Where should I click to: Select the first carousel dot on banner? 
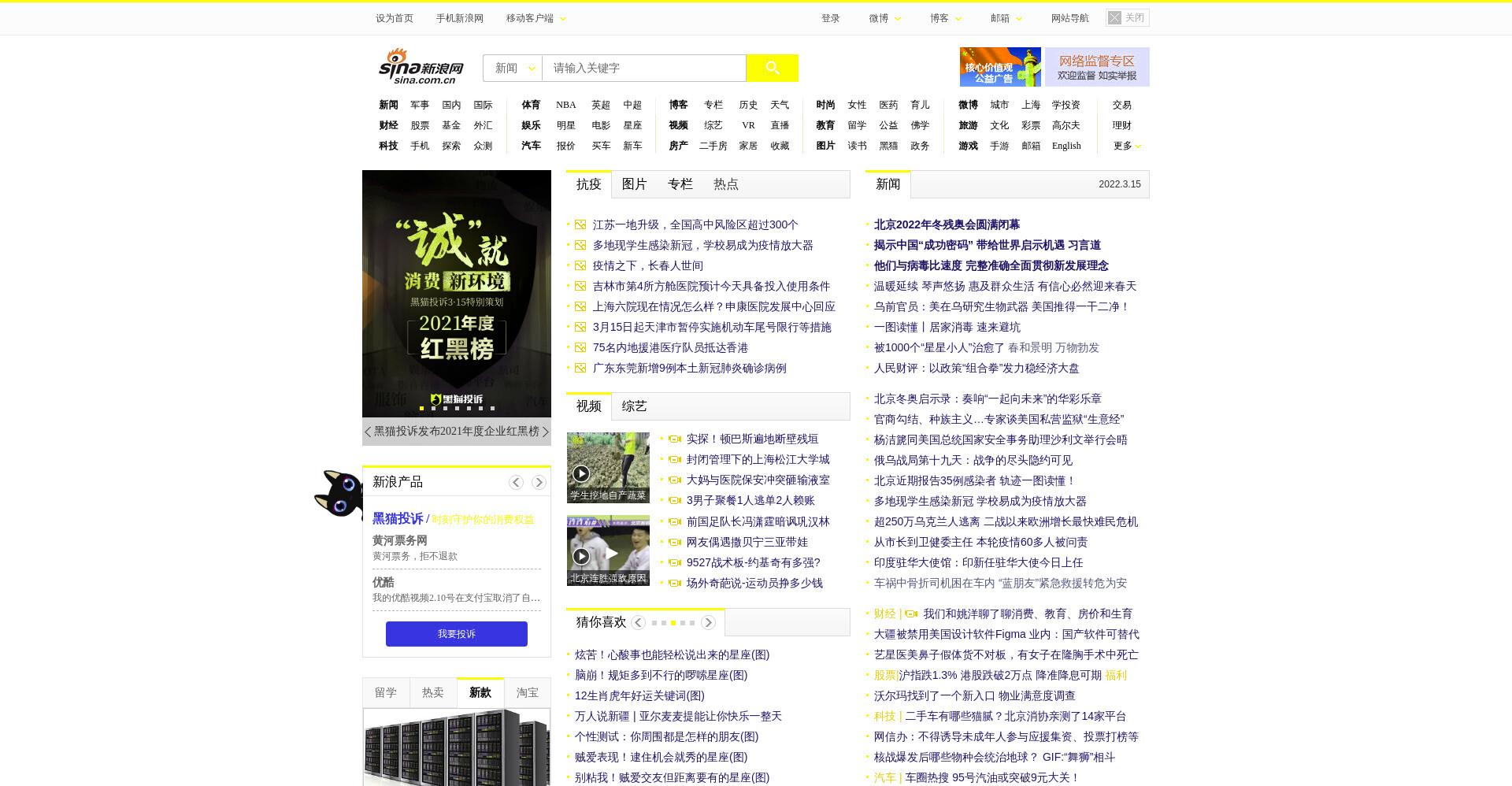(422, 408)
